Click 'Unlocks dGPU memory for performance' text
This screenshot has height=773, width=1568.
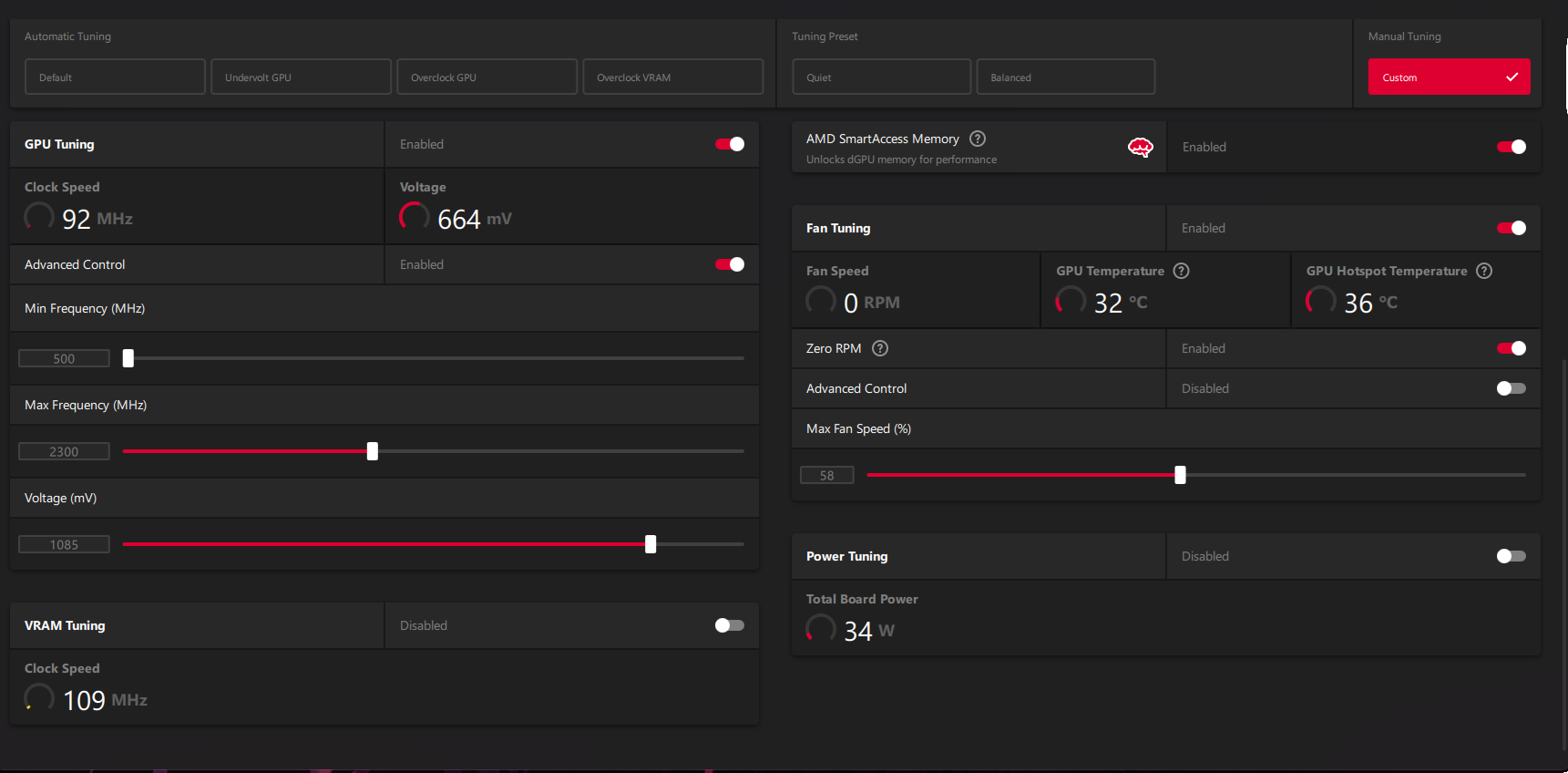[x=901, y=160]
